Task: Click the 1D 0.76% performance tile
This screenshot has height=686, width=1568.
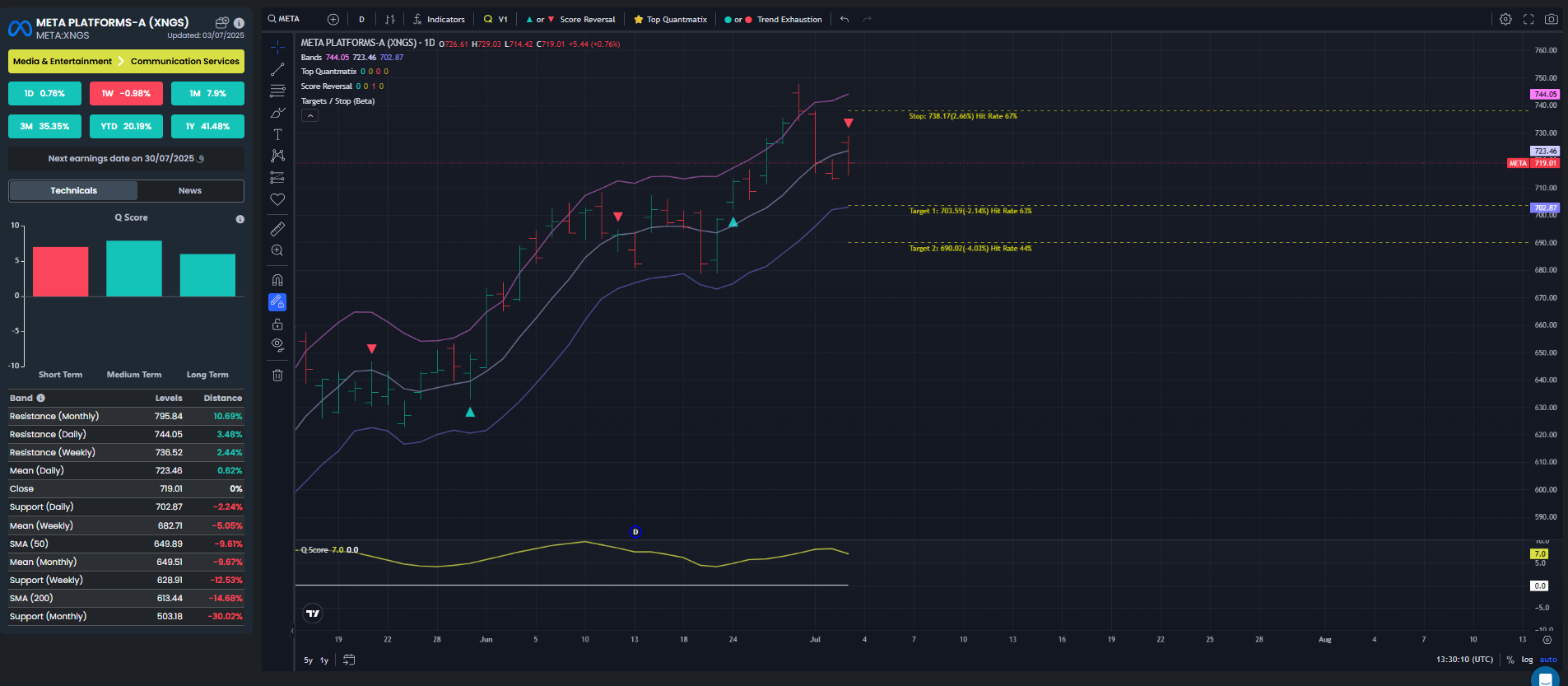Action: [x=44, y=93]
